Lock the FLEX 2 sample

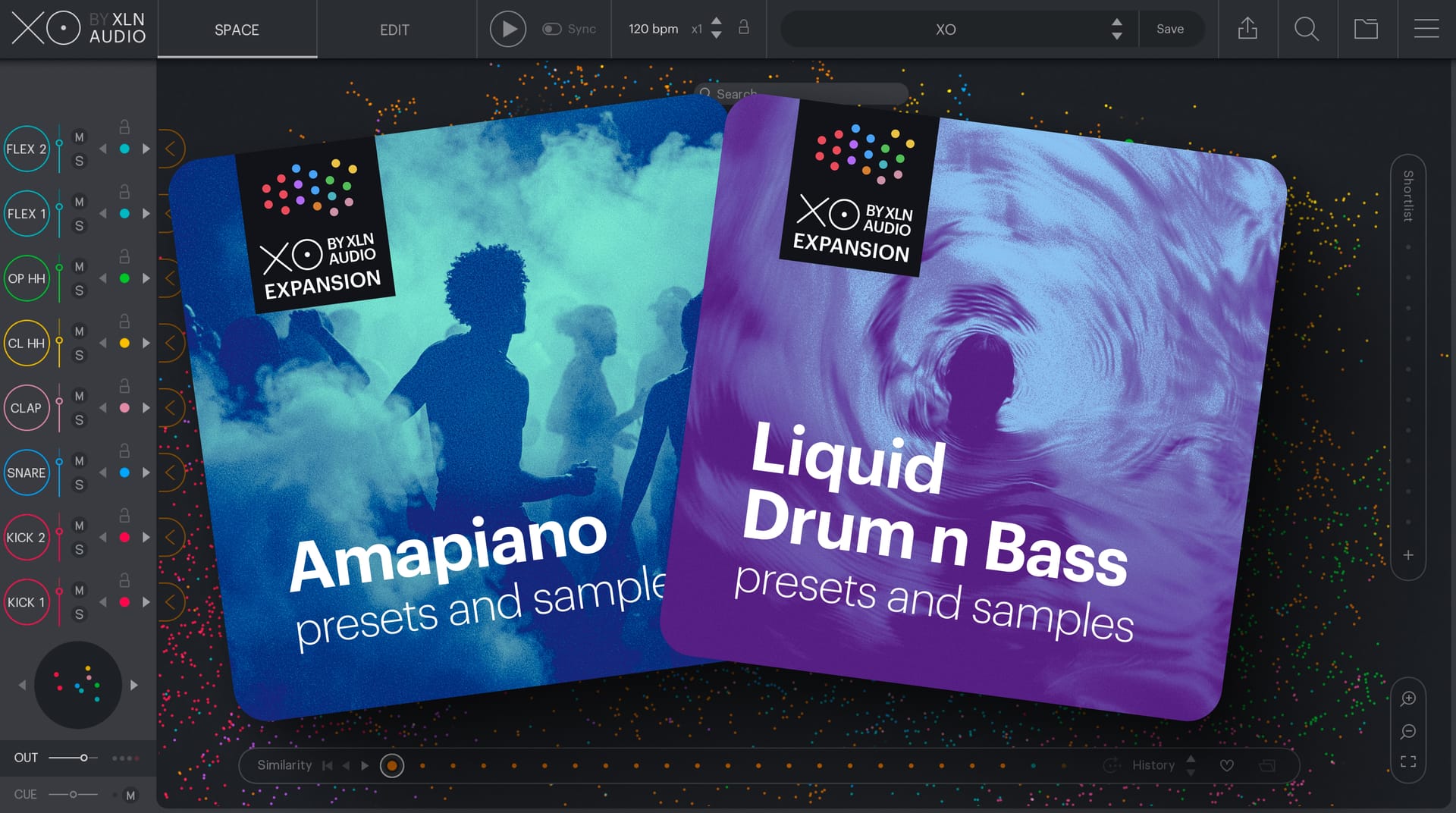pos(124,127)
